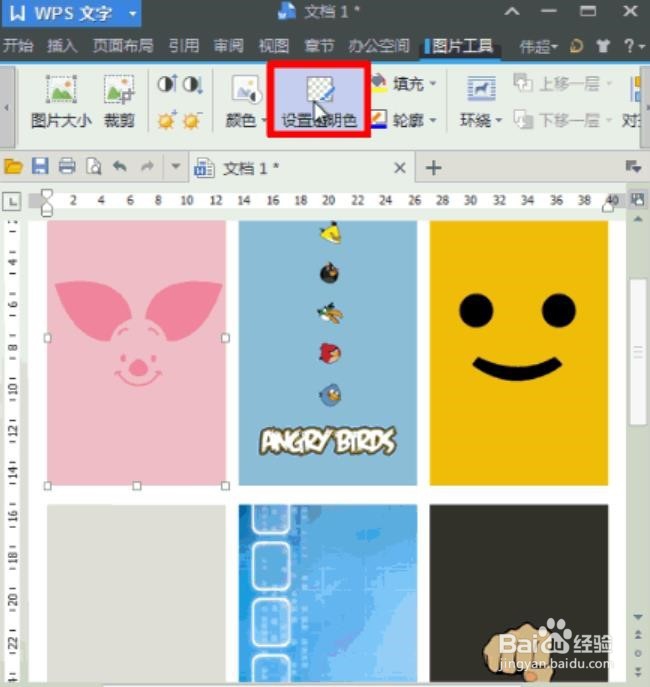Screen dimensions: 650x687
Task: Expand quick access toolbar dropdown
Action: pos(176,166)
